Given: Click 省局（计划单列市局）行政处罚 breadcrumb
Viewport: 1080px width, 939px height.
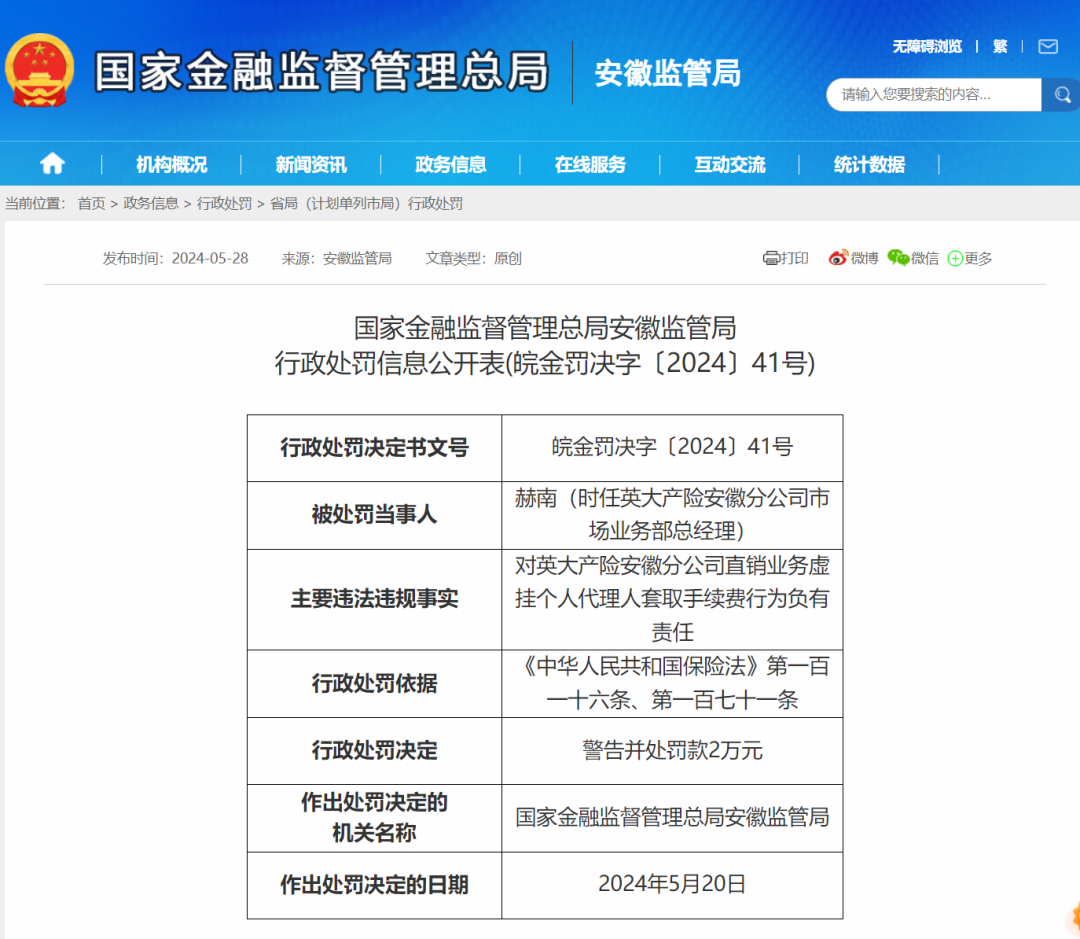Looking at the screenshot, I should (x=366, y=203).
